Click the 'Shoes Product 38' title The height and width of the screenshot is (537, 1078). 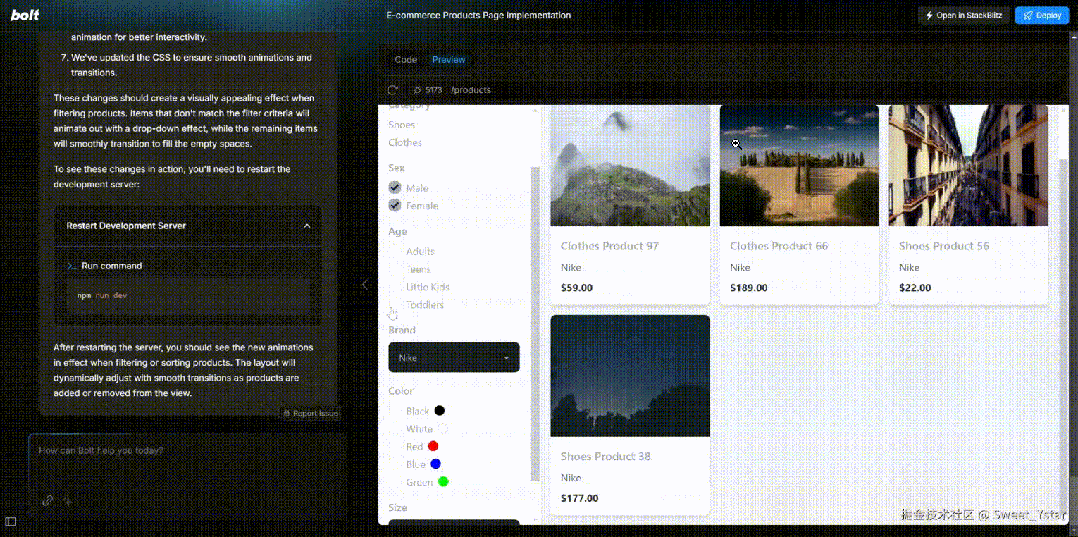[x=606, y=457]
